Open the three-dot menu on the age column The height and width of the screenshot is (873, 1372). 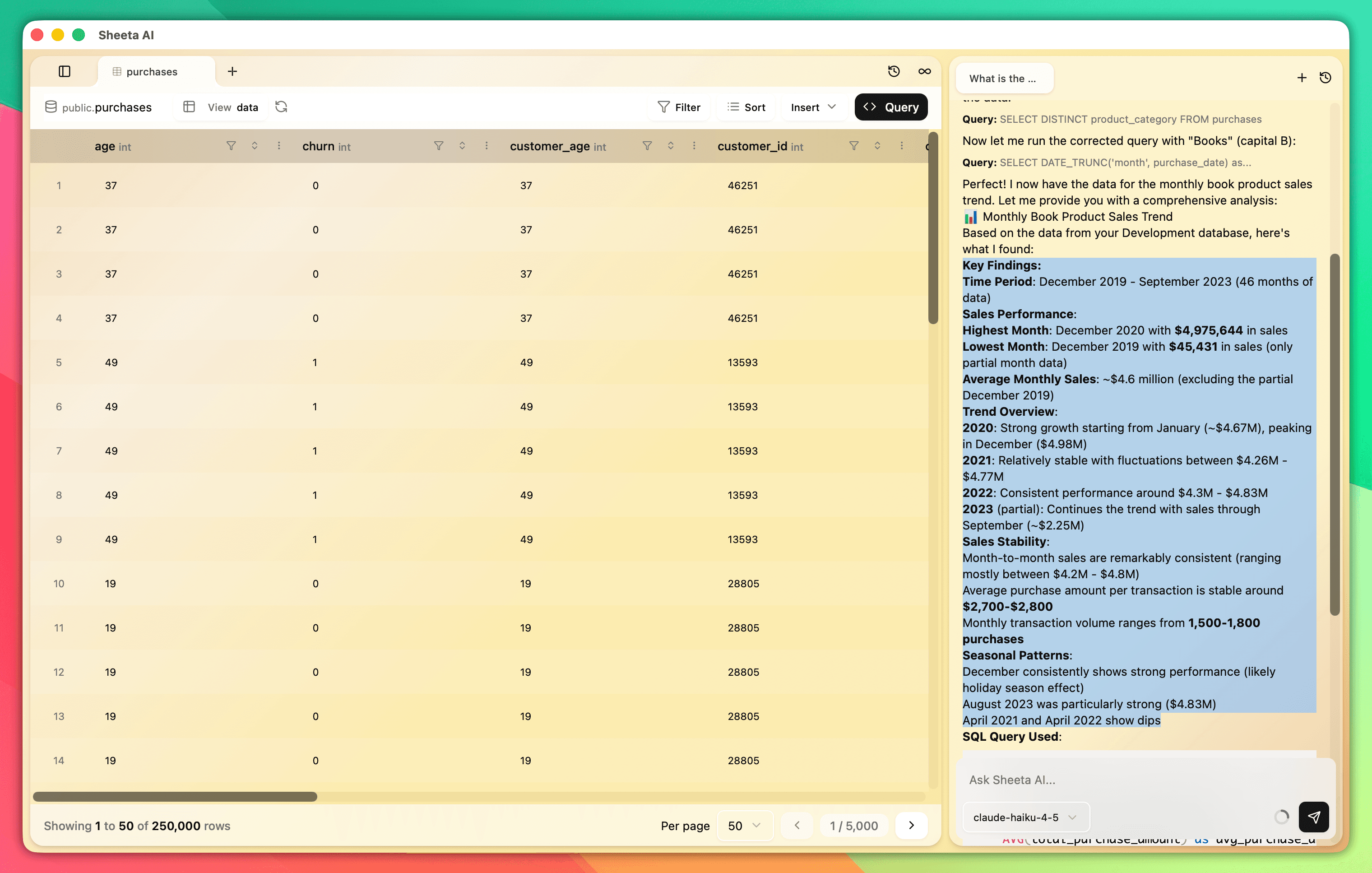pos(278,146)
